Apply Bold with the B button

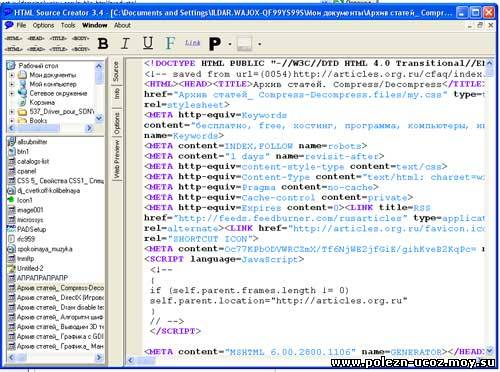(103, 43)
